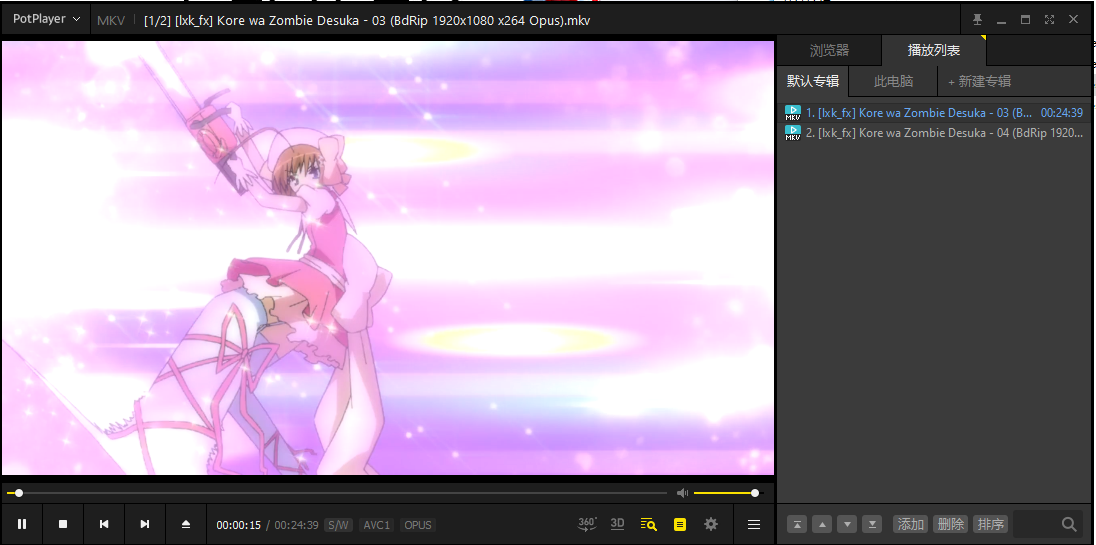
Task: Click the AVC1 video codec indicator
Action: pyautogui.click(x=377, y=525)
